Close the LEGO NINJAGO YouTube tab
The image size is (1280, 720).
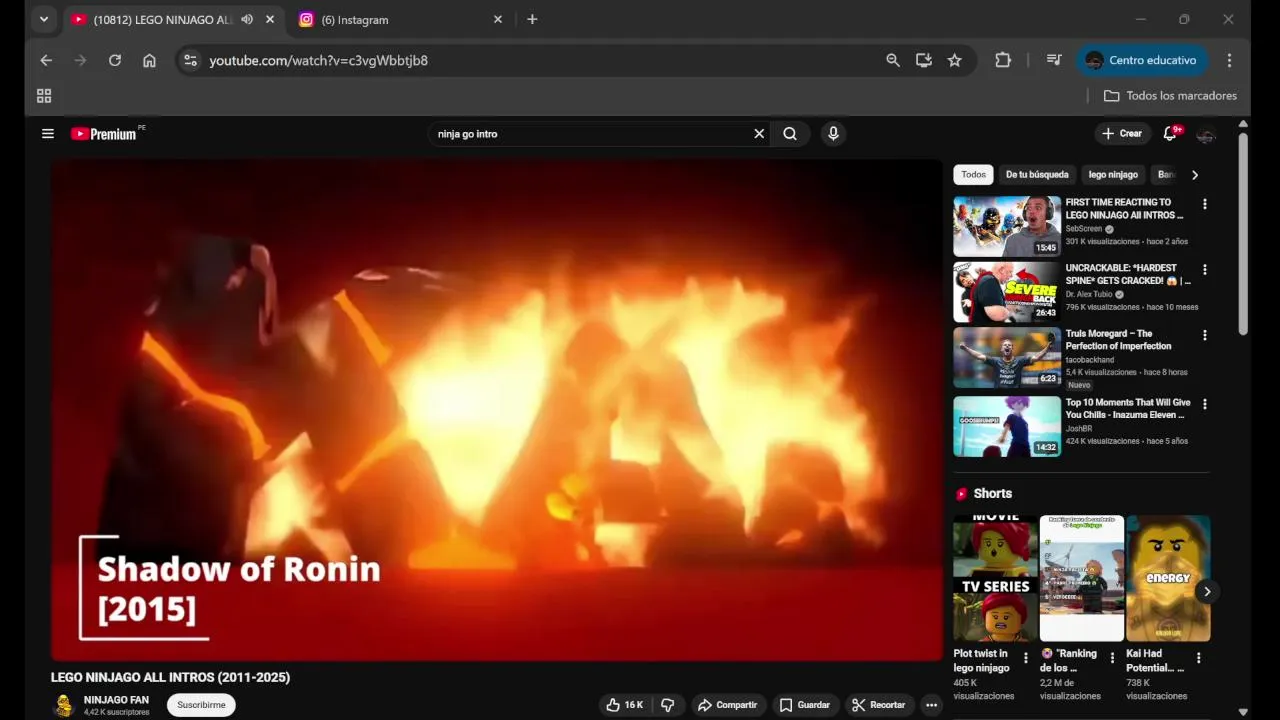coord(270,19)
